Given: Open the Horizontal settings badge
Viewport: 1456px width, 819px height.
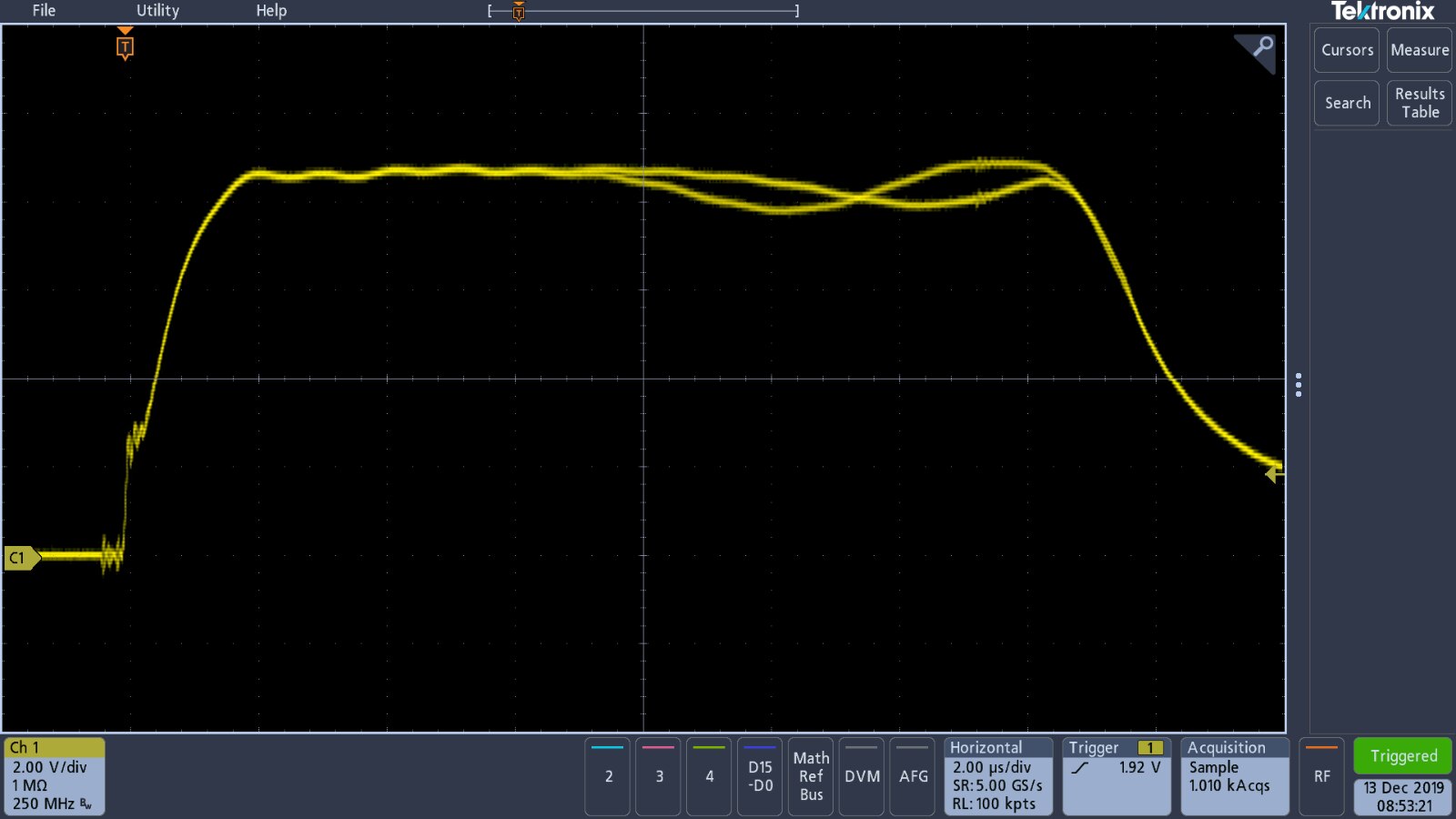Looking at the screenshot, I should pos(998,776).
